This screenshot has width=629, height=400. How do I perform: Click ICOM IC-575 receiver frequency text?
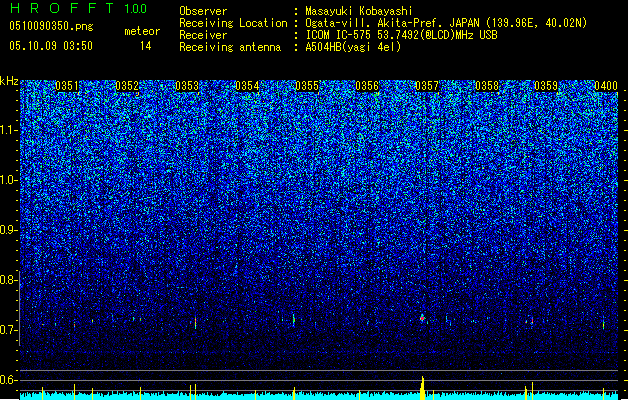tap(401, 35)
